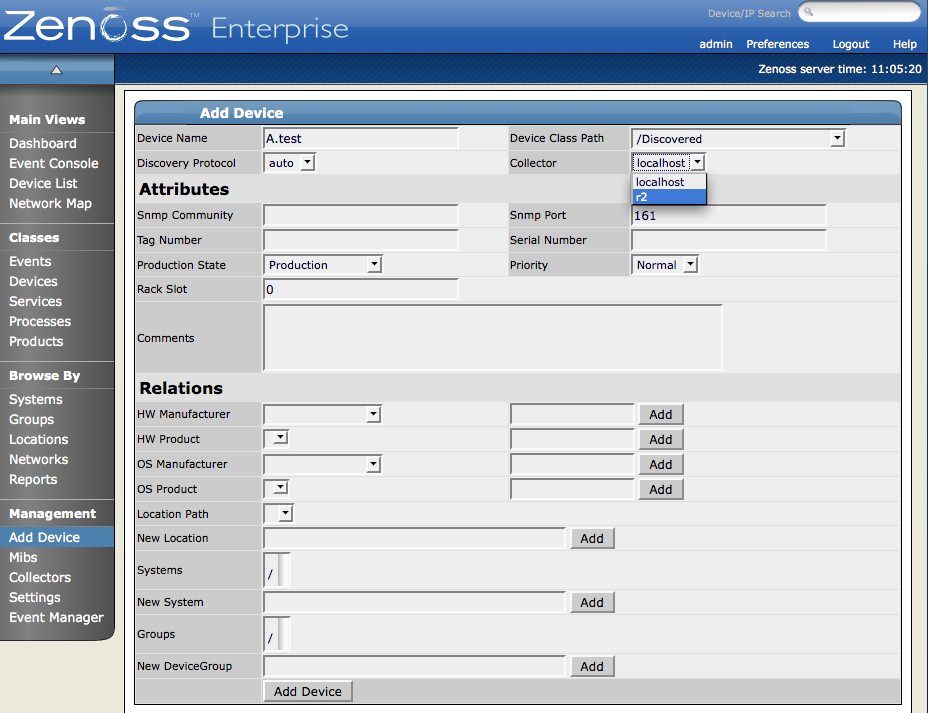
Task: Click new HW Manufacturer name field
Action: [572, 415]
